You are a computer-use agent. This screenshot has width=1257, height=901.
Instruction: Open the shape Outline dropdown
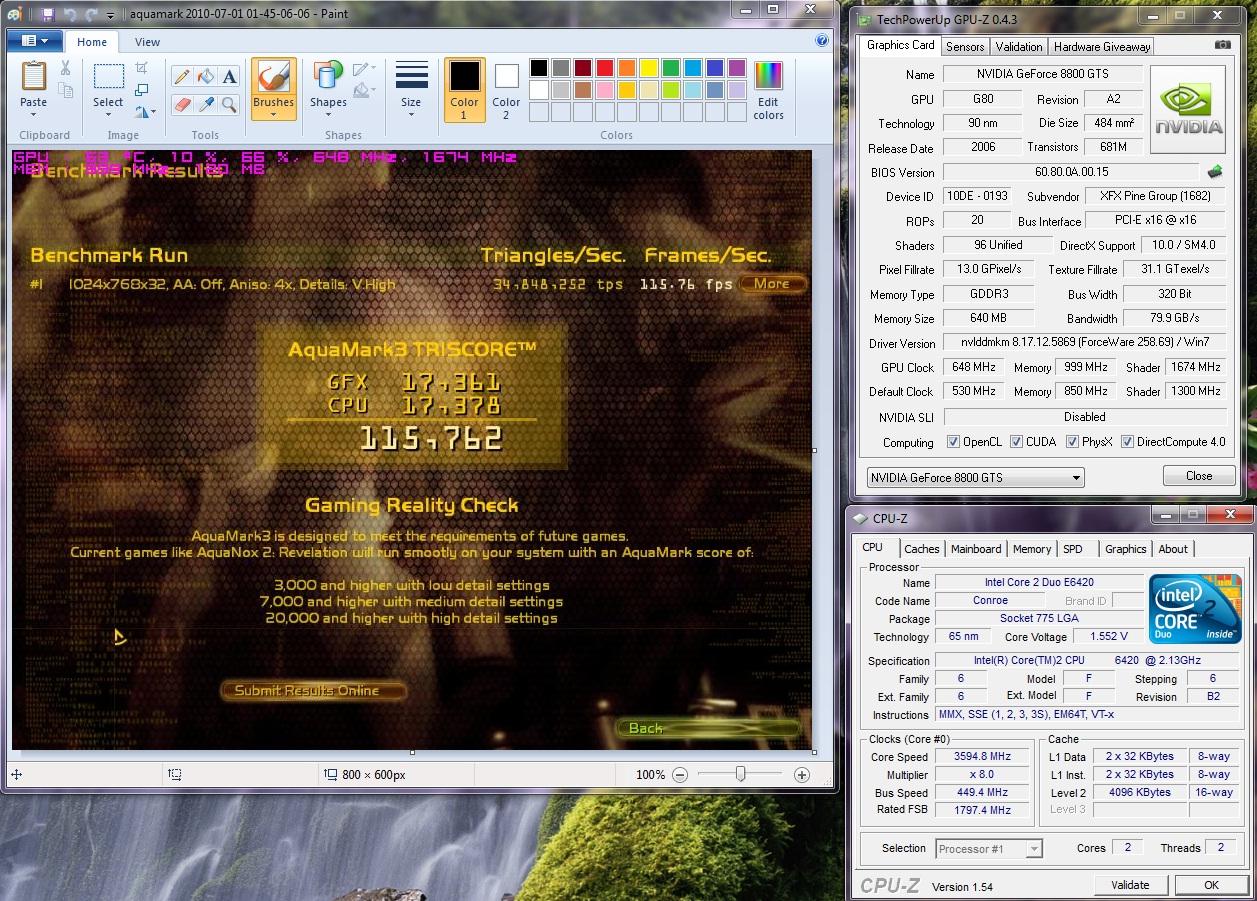coord(365,68)
